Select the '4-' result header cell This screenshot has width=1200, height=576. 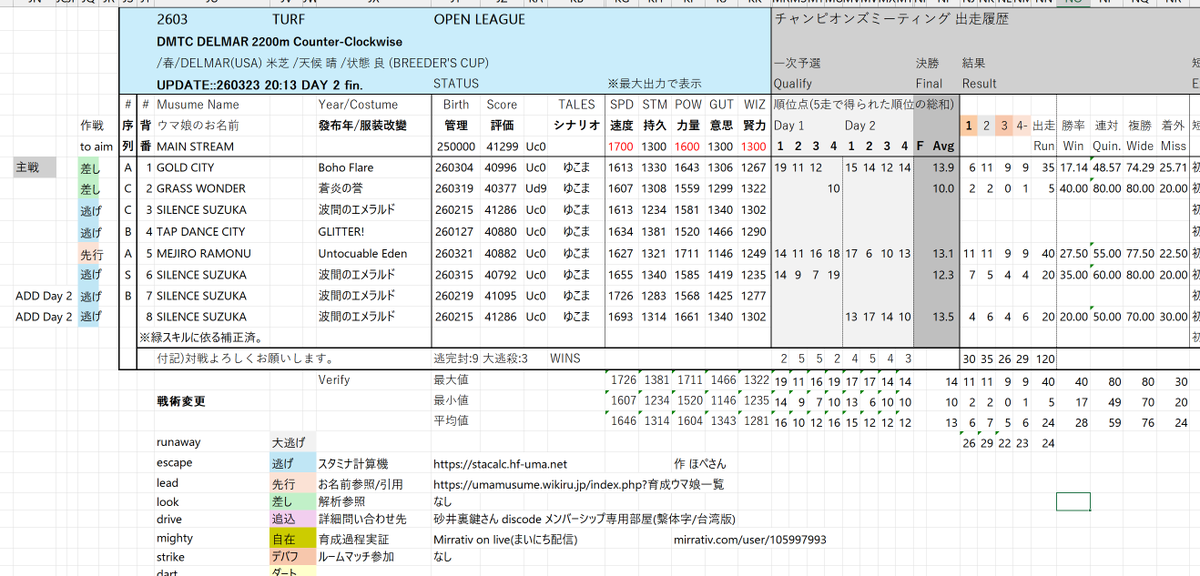1021,126
